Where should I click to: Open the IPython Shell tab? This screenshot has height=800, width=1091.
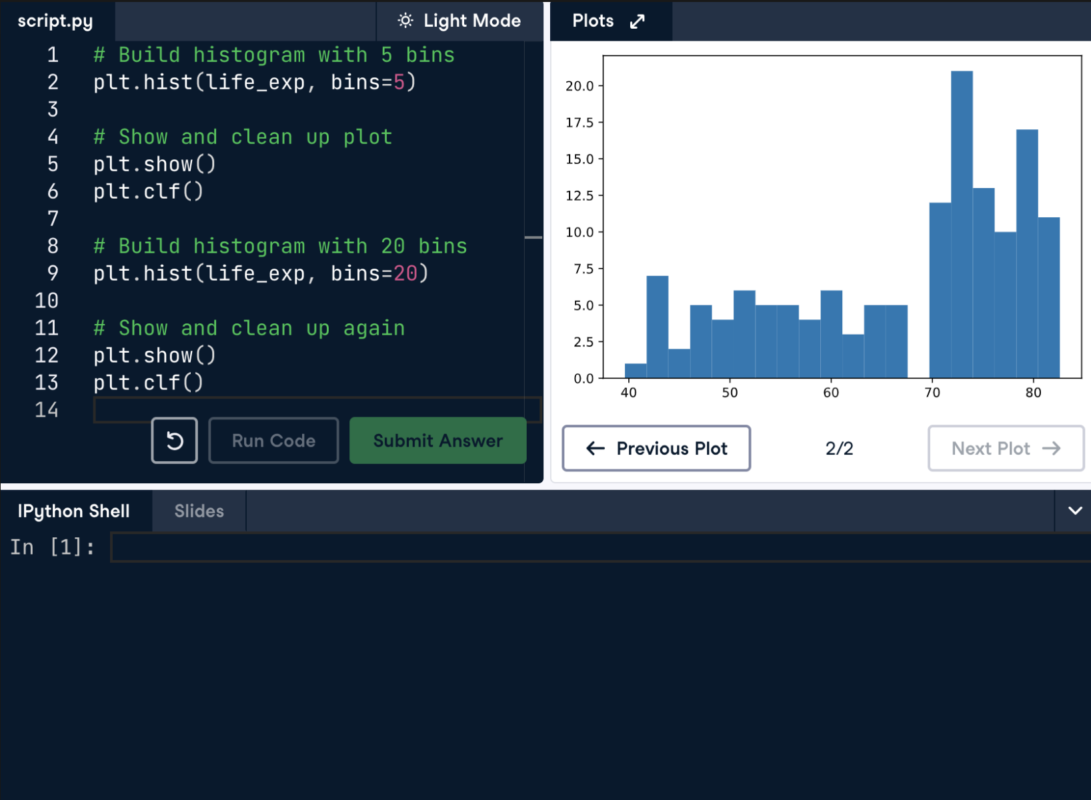[x=74, y=511]
